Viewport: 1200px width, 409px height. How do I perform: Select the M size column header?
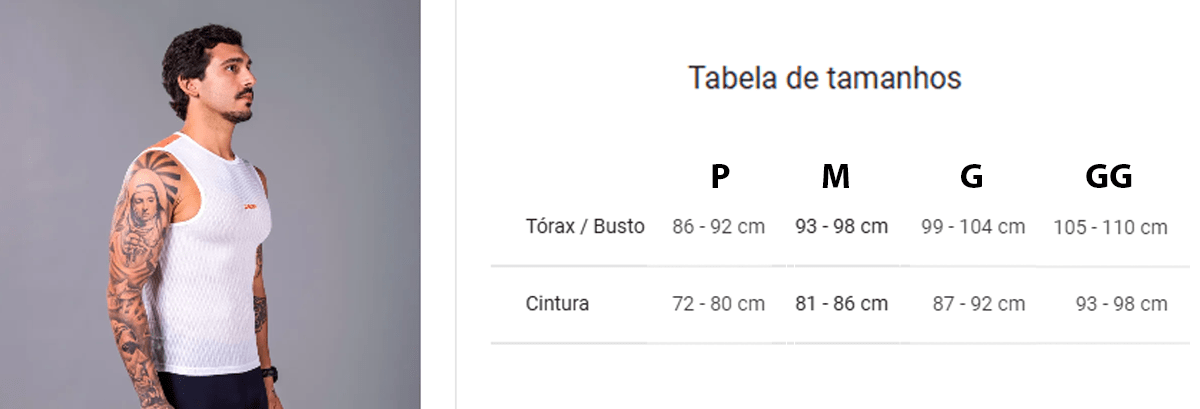point(835,177)
